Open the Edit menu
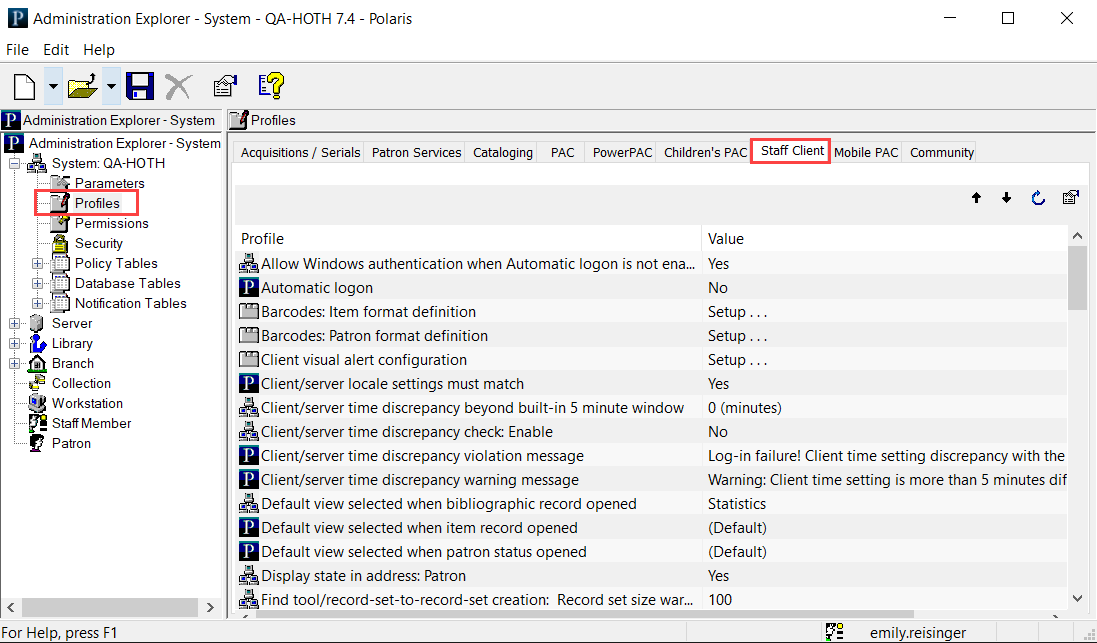 coord(56,50)
